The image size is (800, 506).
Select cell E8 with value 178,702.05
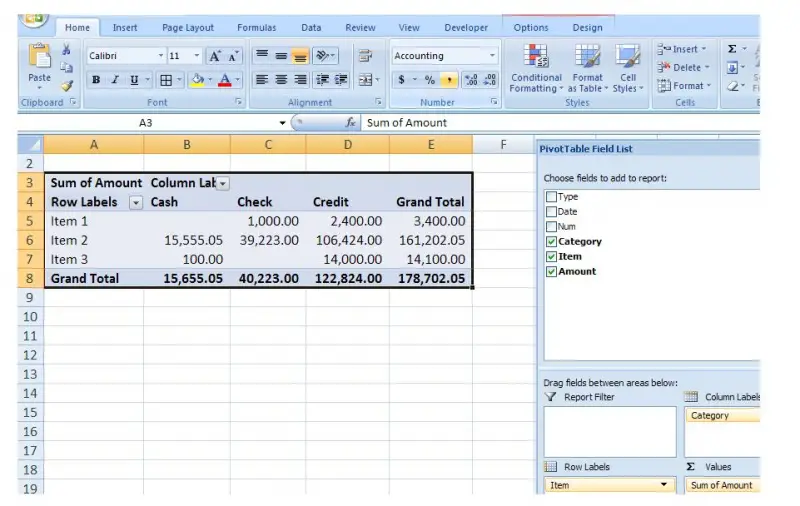431,279
